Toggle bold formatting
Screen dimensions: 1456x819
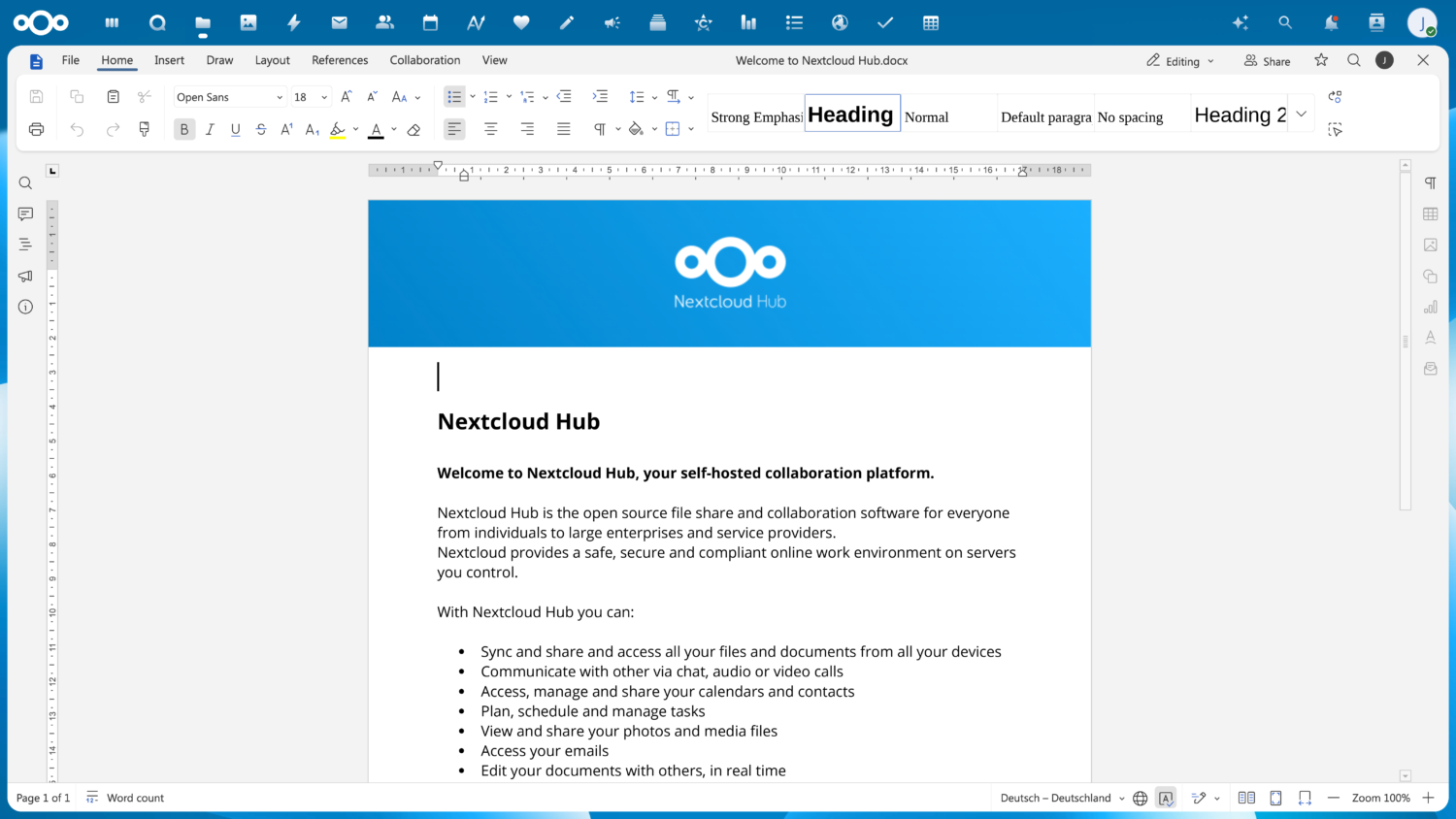click(x=183, y=129)
